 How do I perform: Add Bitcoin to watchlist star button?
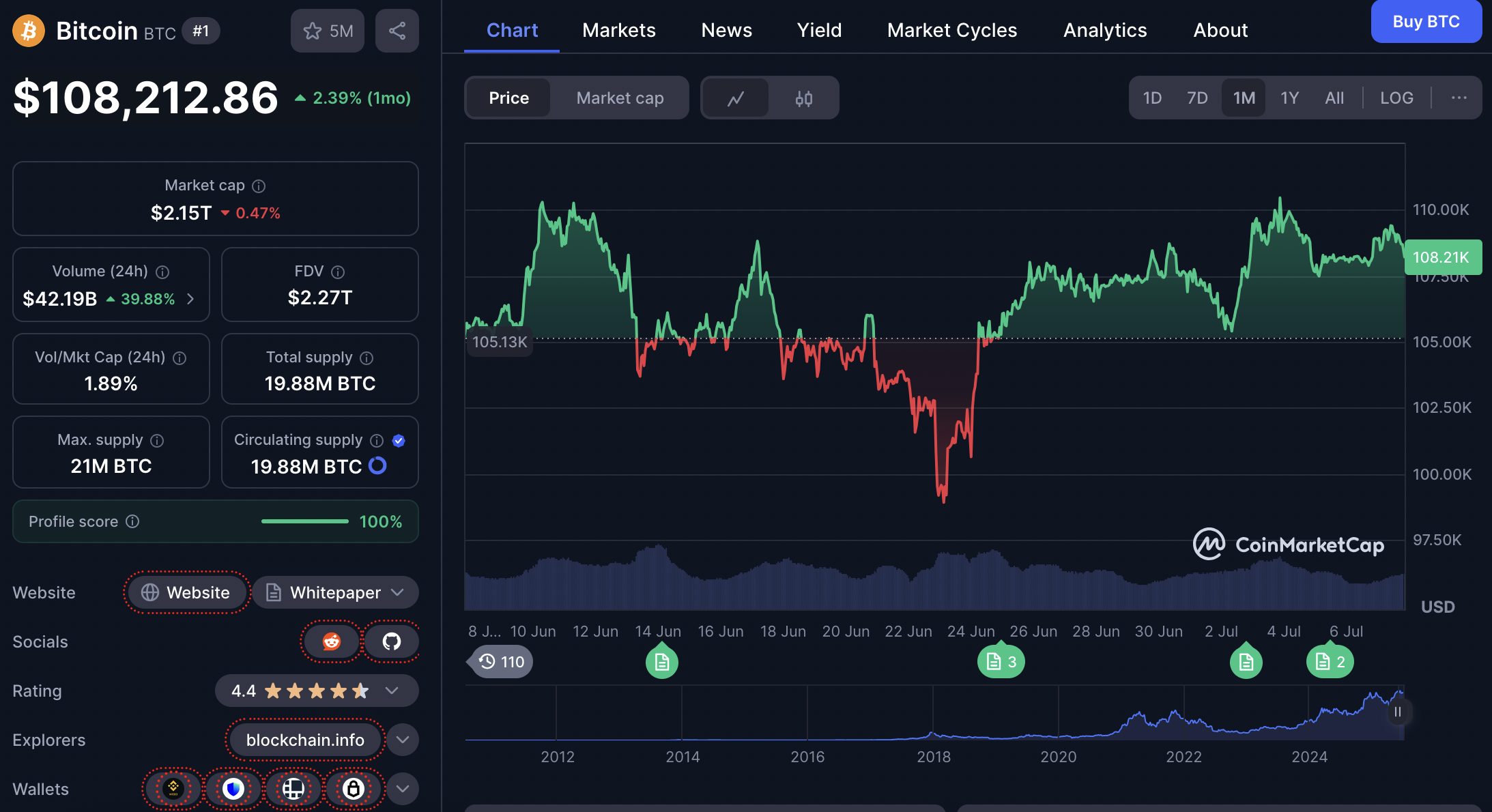tap(328, 31)
